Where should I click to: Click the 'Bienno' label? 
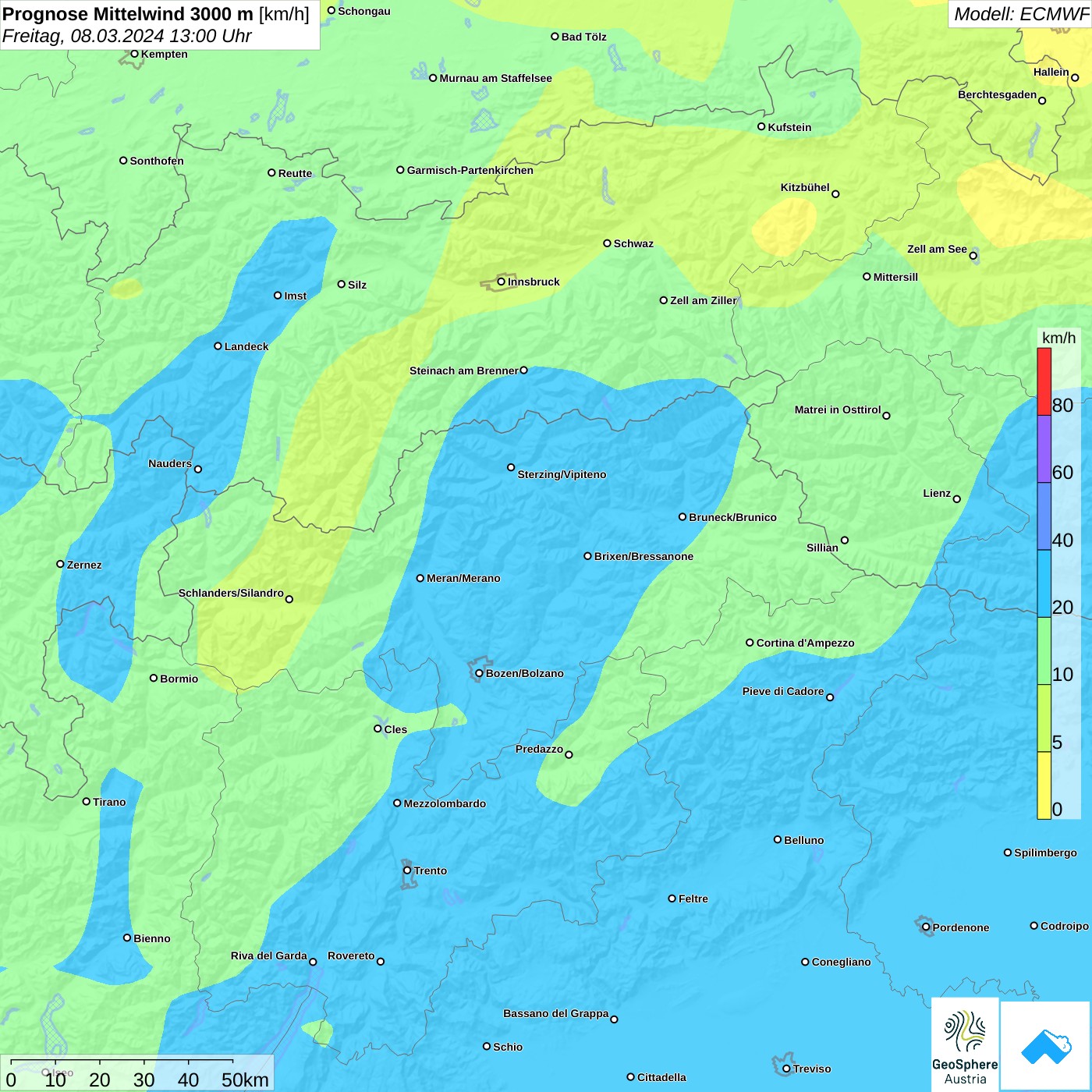pyautogui.click(x=151, y=938)
